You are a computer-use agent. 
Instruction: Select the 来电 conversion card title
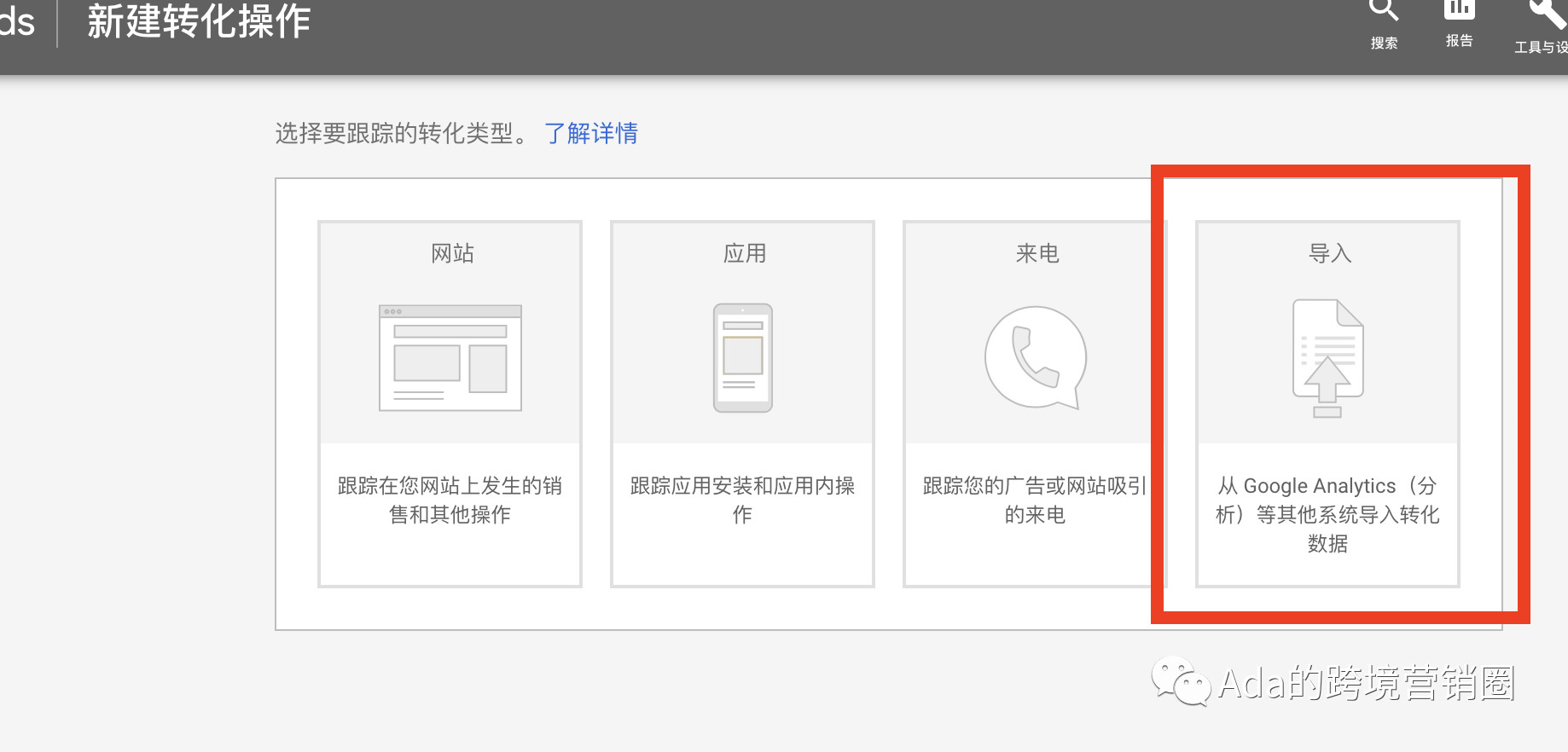1037,253
